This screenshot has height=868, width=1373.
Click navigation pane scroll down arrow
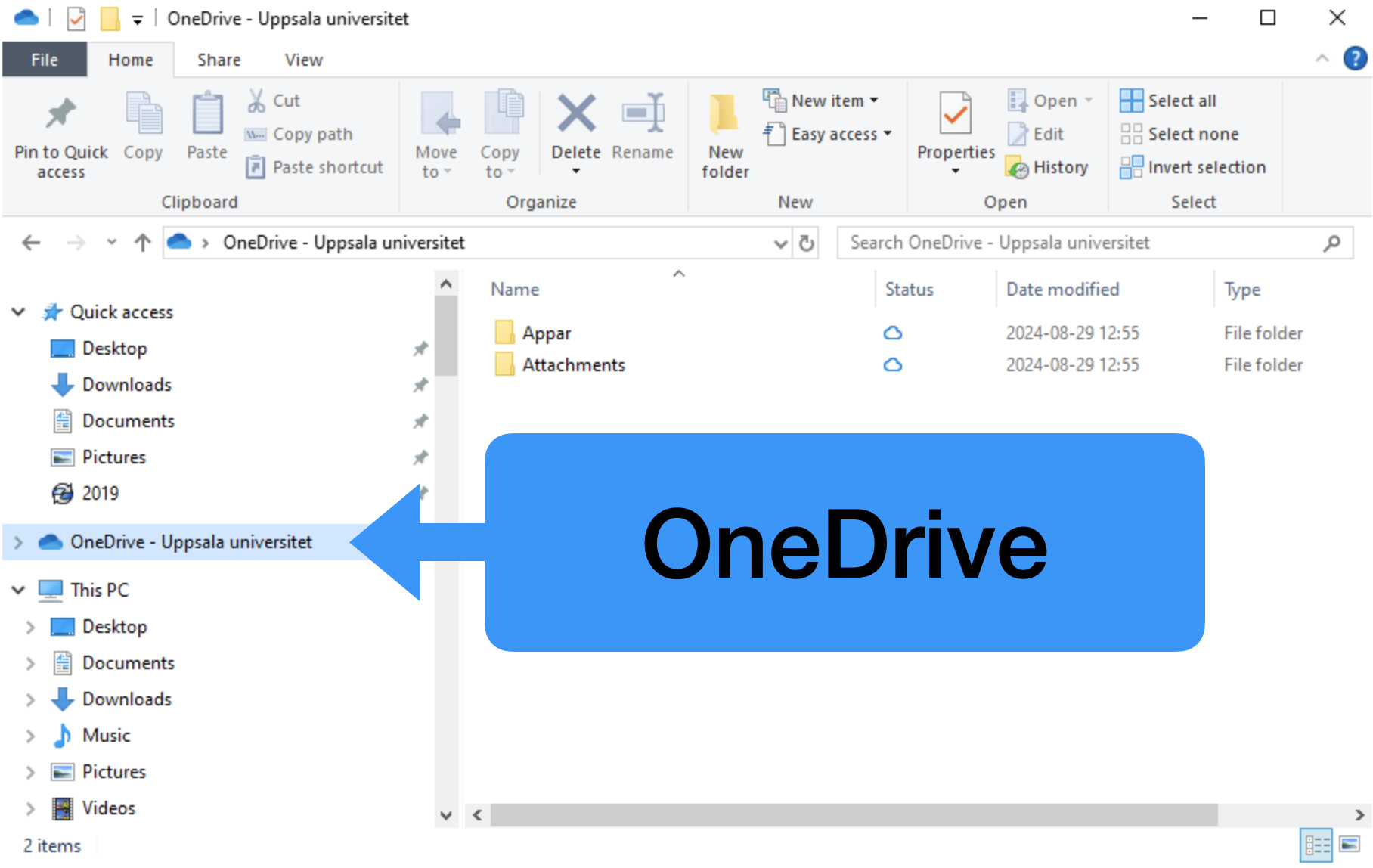pos(446,816)
